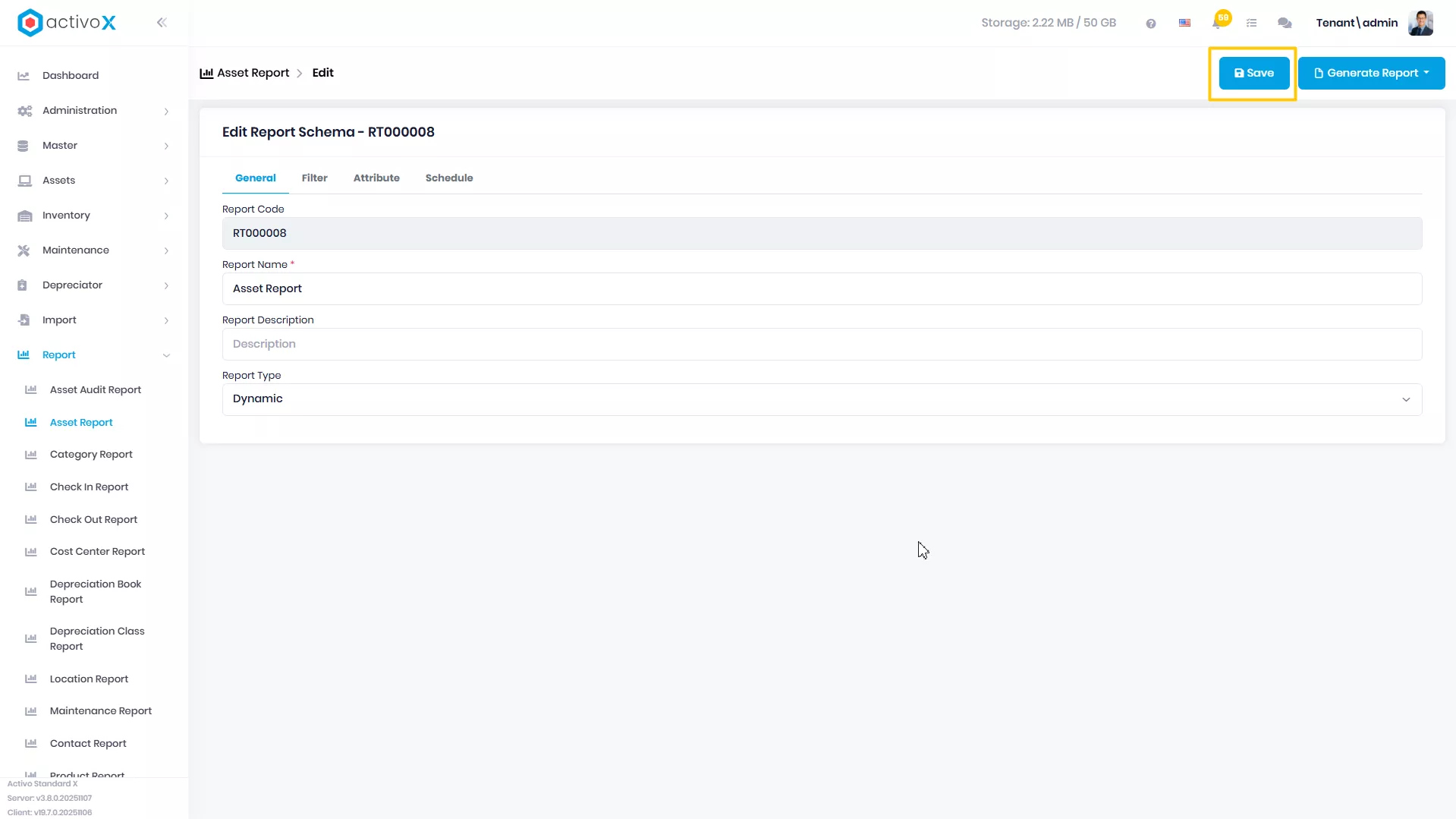The height and width of the screenshot is (819, 1456).
Task: Expand the Maintenance menu chevron
Action: 166,251
